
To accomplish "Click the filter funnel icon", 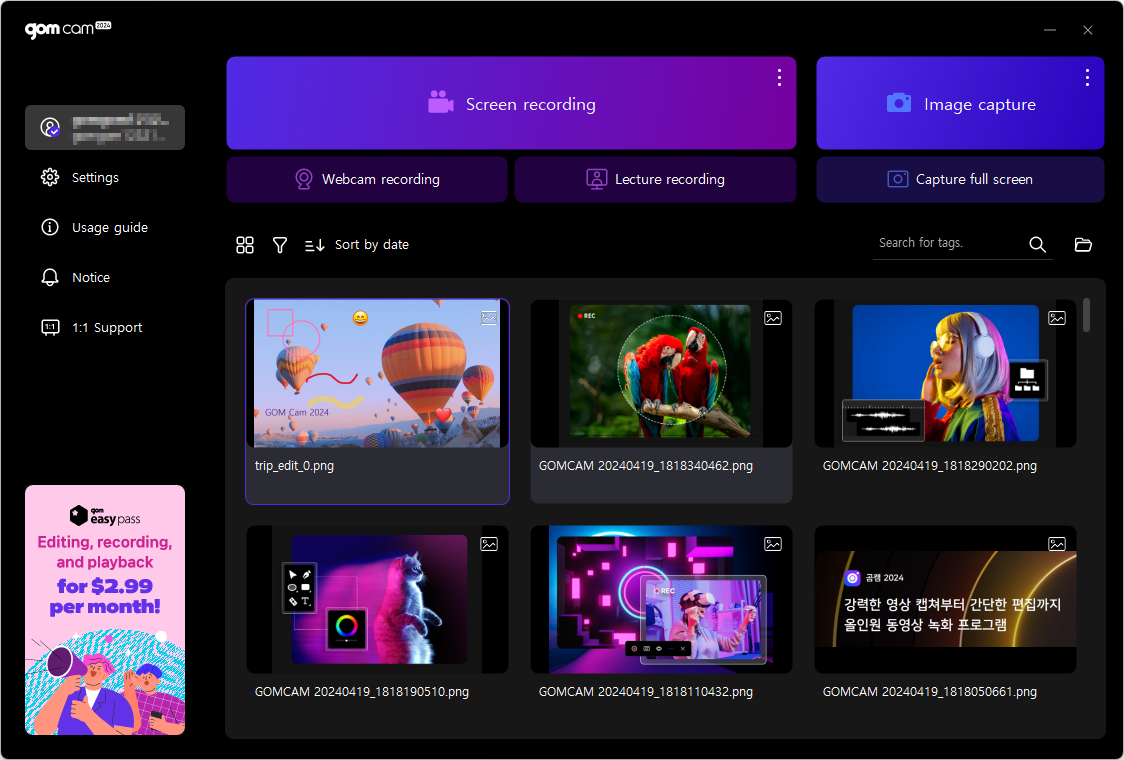I will (x=280, y=245).
